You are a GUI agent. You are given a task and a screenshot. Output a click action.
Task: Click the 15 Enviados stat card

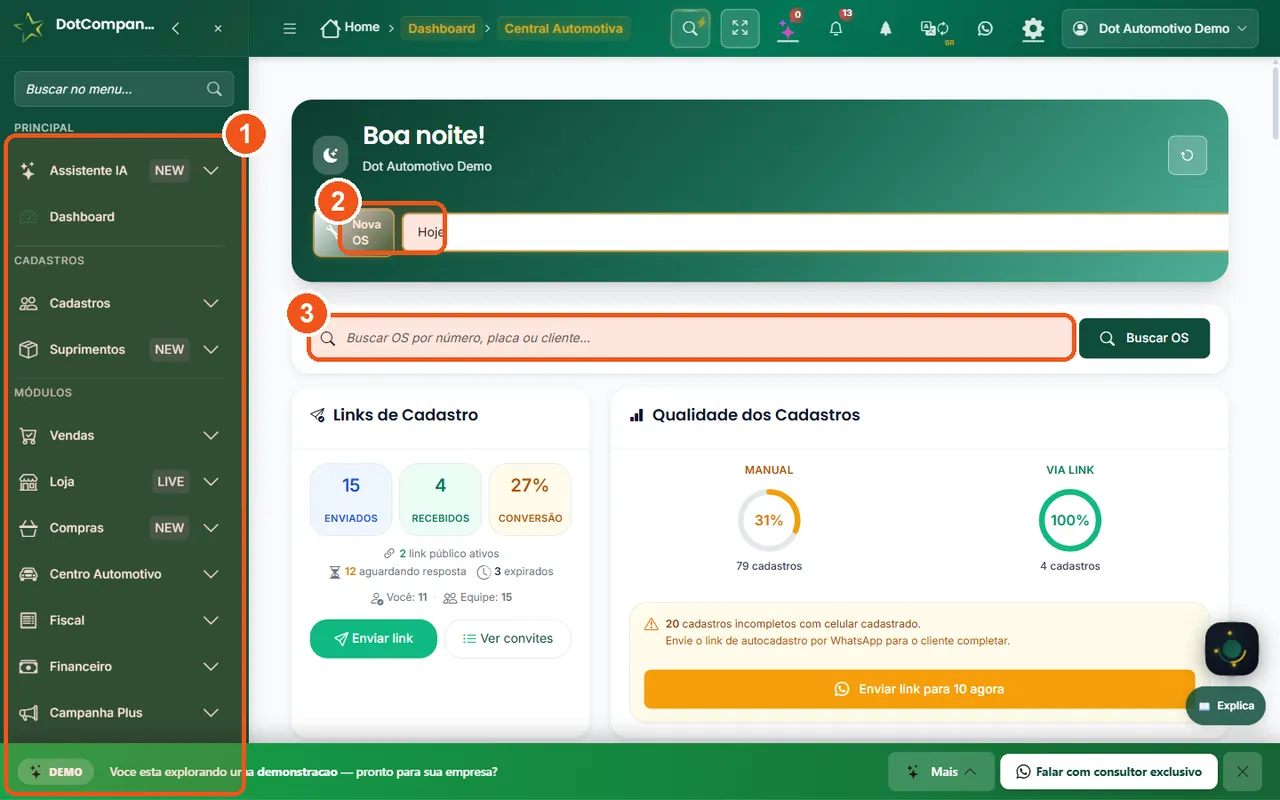pyautogui.click(x=351, y=499)
